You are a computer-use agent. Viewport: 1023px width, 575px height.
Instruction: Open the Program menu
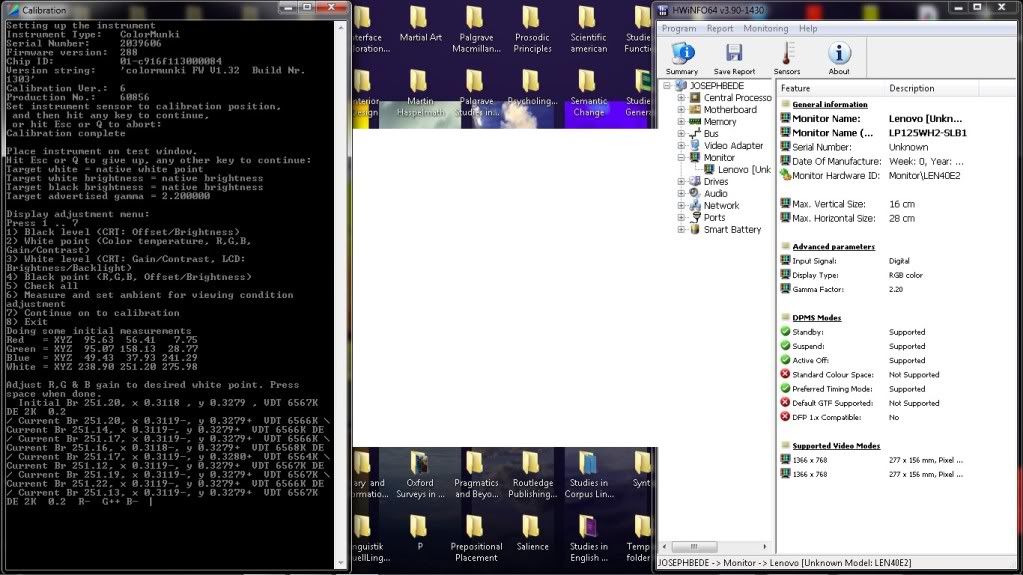click(x=679, y=29)
